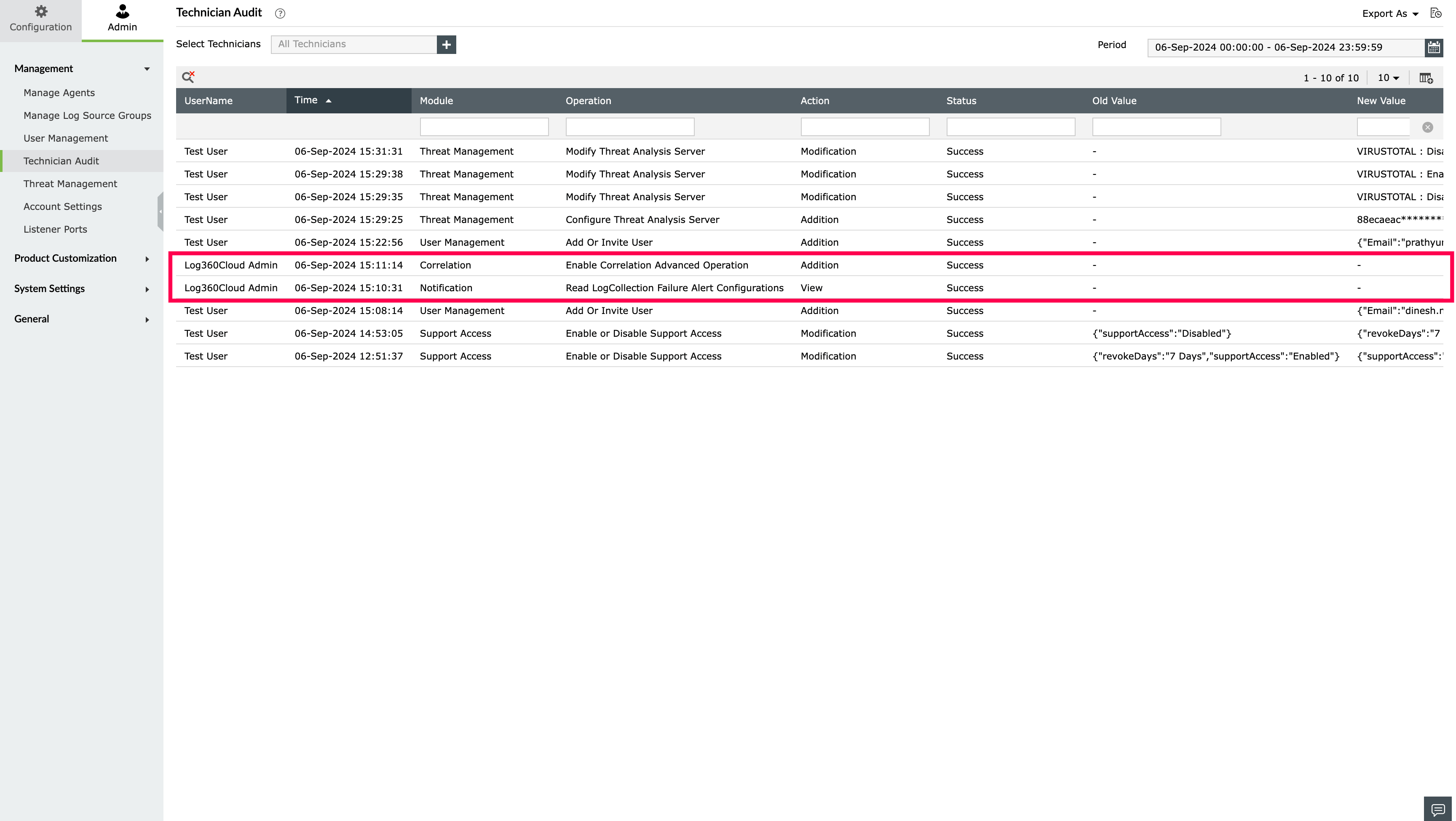
Task: Click the help question mark icon
Action: [280, 13]
